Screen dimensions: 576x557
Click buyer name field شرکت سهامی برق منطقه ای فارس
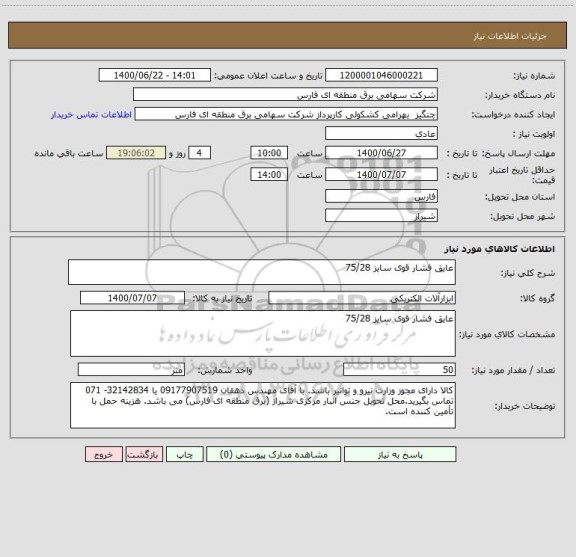pos(285,95)
